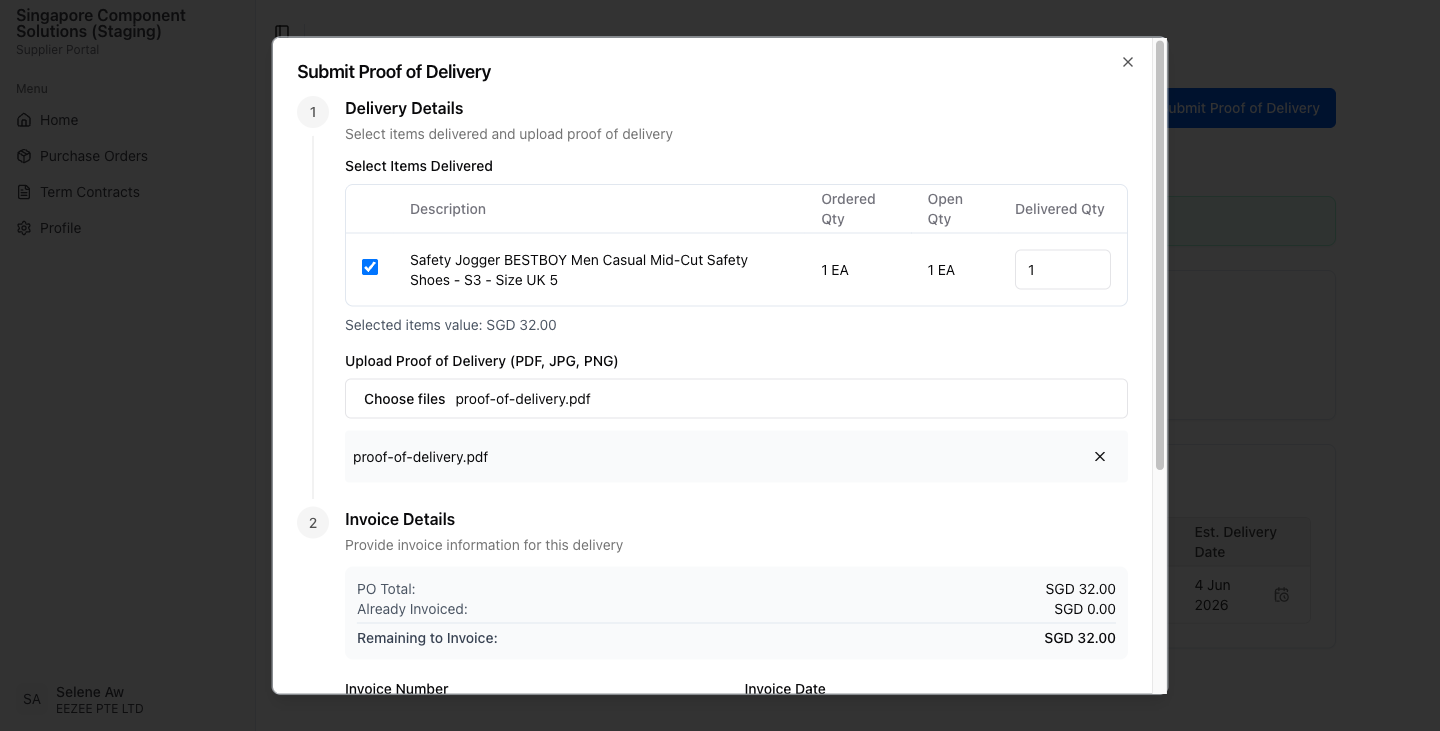Click the Term Contracts document icon
This screenshot has height=731, width=1440.
pyautogui.click(x=24, y=192)
